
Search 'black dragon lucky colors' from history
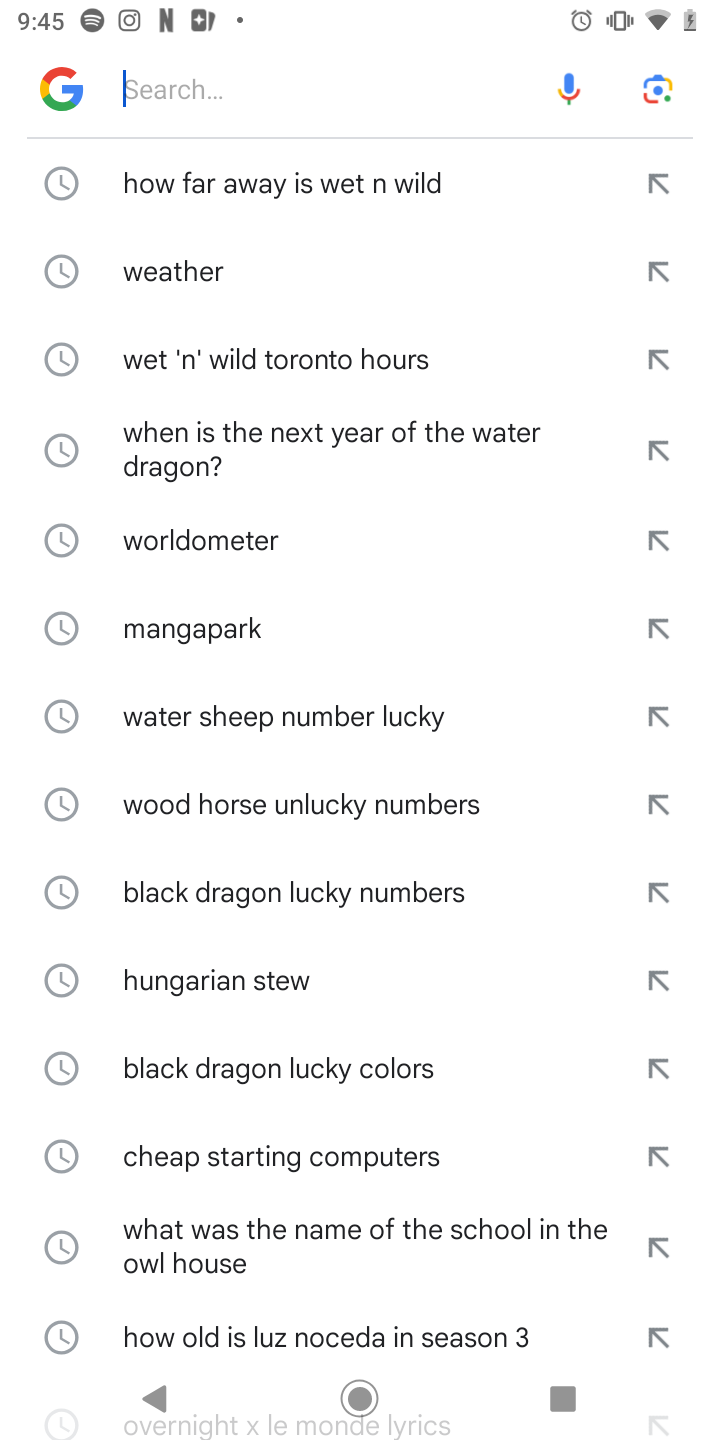278,1069
